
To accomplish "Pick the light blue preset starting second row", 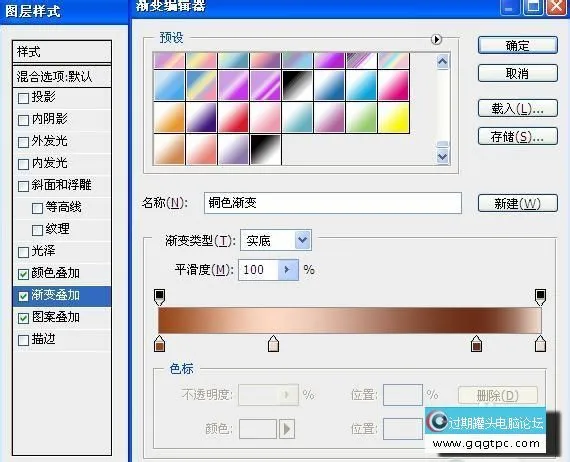I will tap(169, 85).
